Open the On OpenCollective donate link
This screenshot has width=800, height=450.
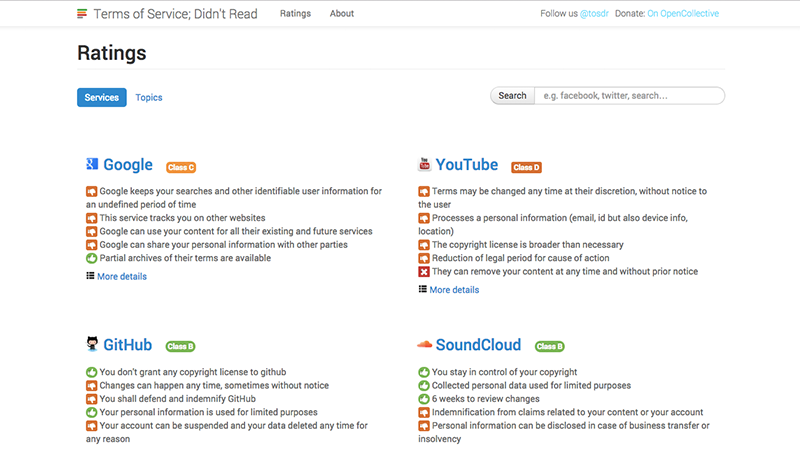pos(683,14)
